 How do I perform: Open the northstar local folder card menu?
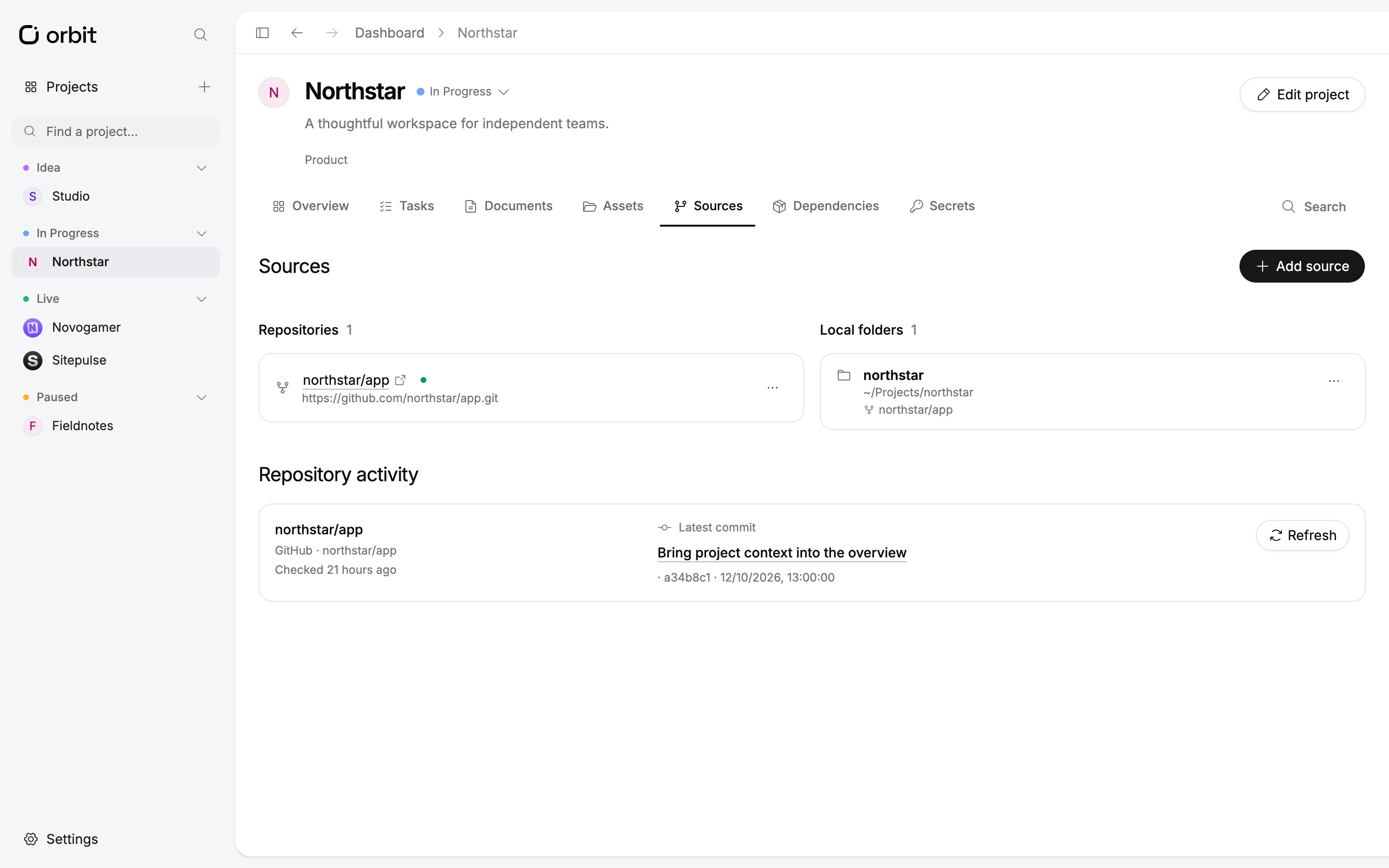pos(1334,380)
